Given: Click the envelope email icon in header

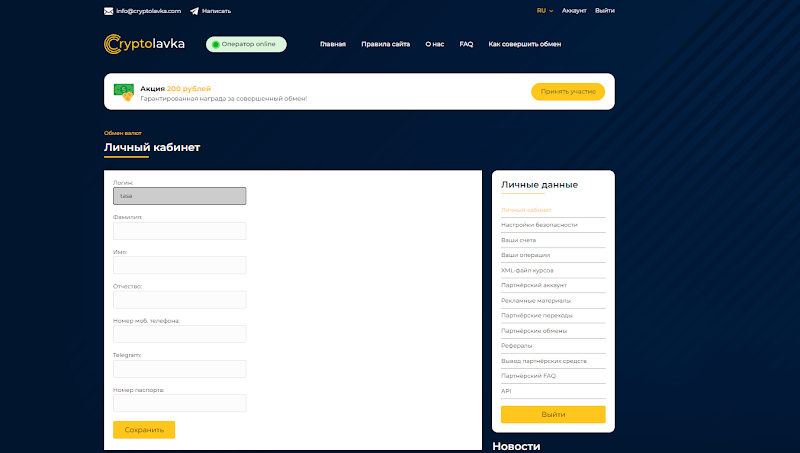Looking at the screenshot, I should [109, 11].
